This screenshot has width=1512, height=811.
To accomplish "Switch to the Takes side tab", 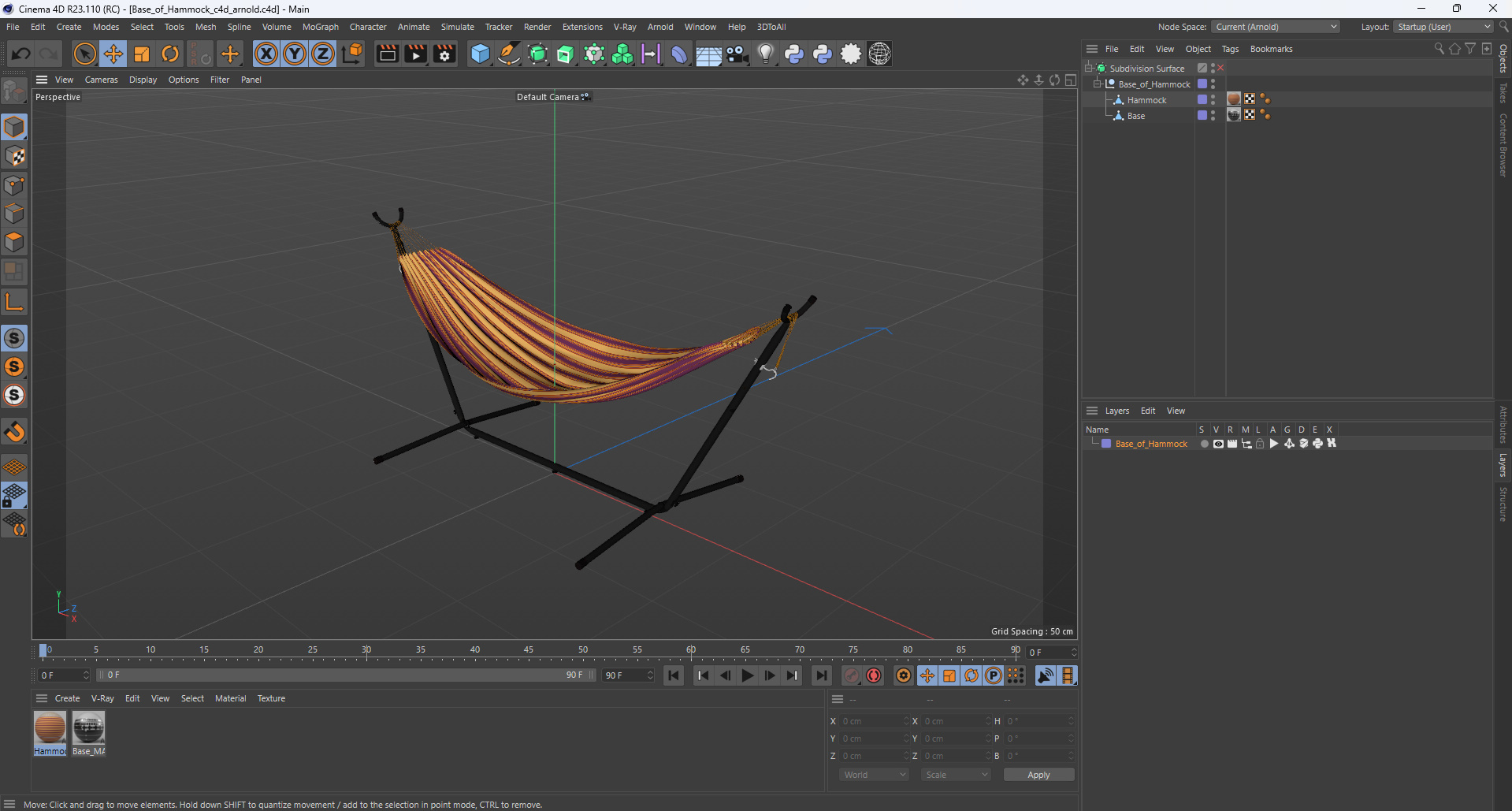I will click(x=1503, y=93).
